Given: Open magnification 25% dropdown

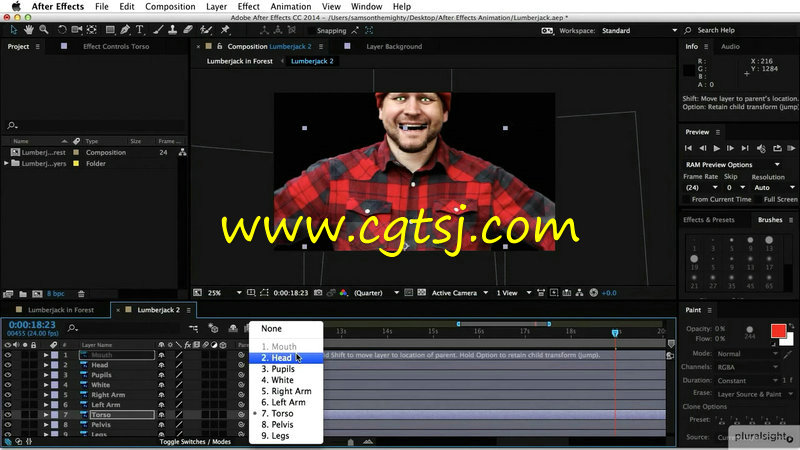Looking at the screenshot, I should 224,293.
